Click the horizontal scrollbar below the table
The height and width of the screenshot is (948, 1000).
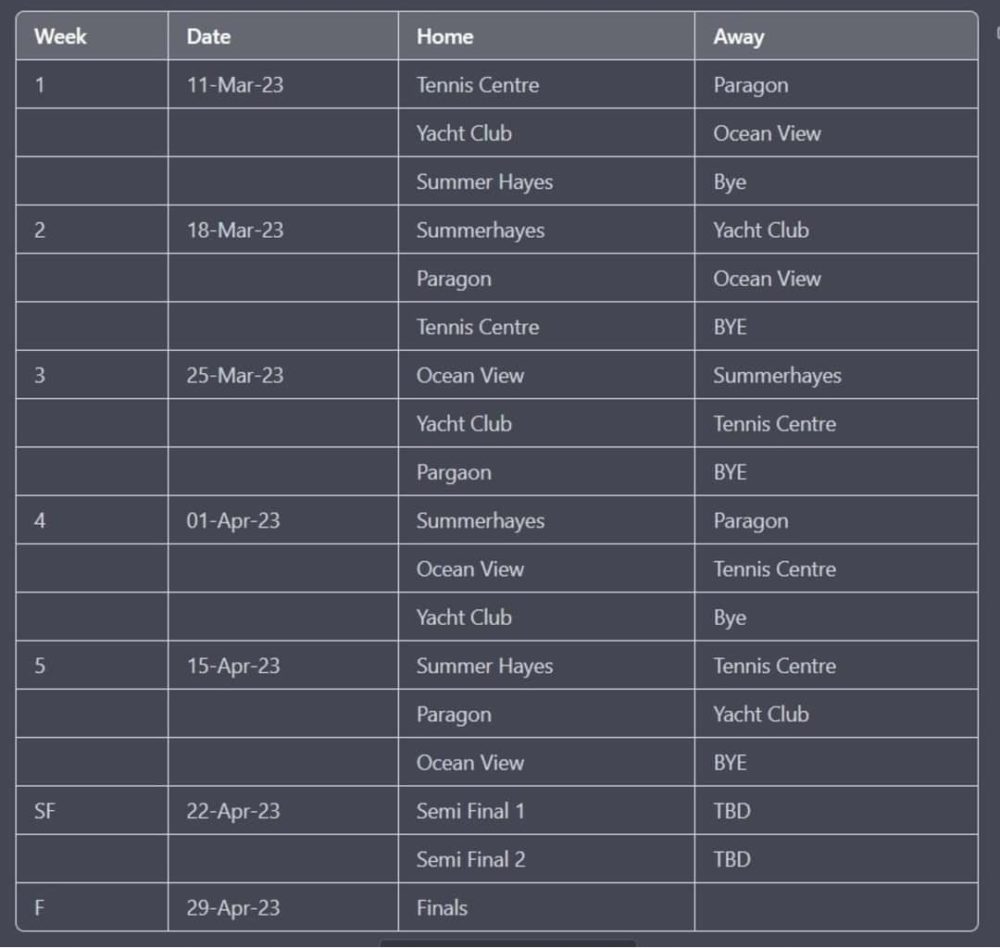coord(508,943)
